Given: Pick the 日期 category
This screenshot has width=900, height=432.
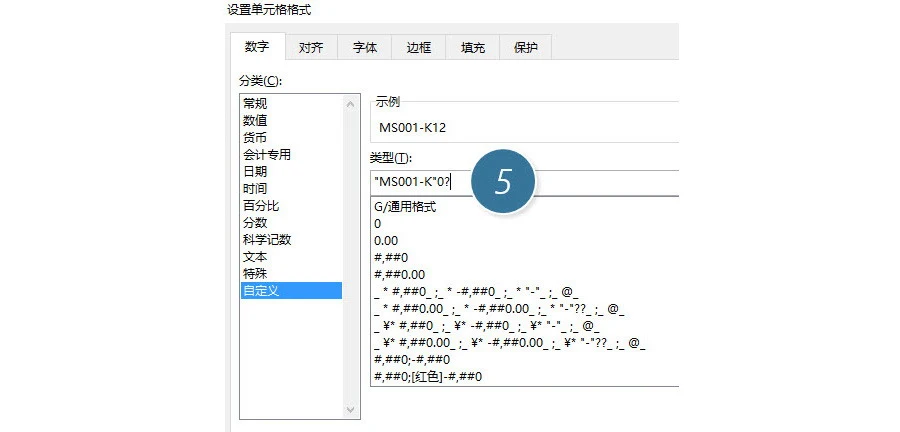Looking at the screenshot, I should [x=292, y=172].
